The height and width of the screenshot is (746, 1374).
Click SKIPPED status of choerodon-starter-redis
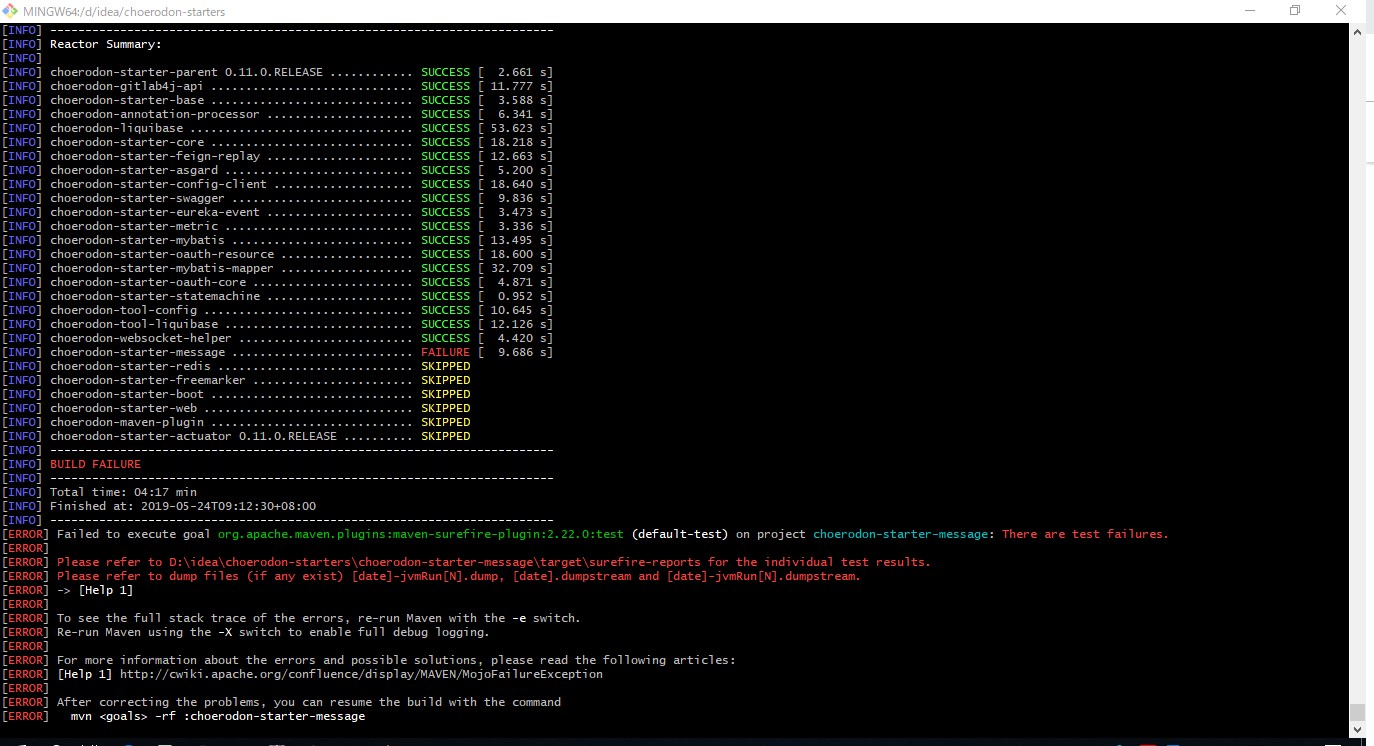tap(445, 366)
